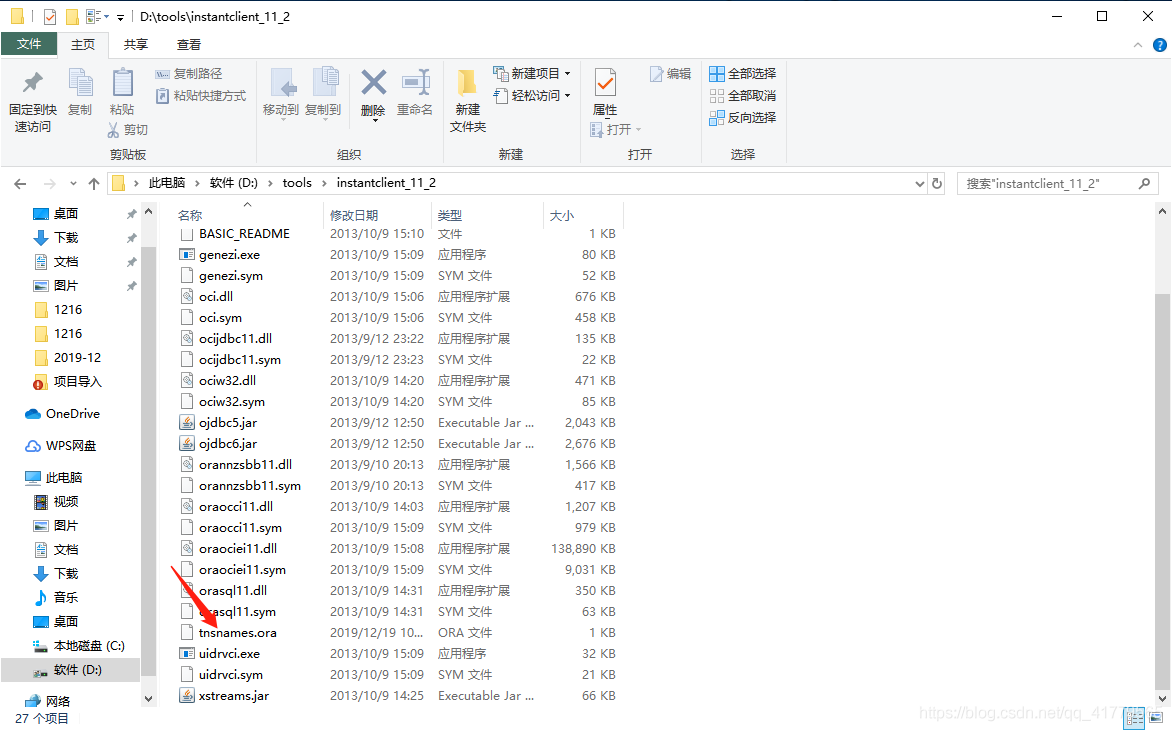Click the Open (打开) ribbon dropdown
The width and height of the screenshot is (1172, 731).
click(617, 129)
